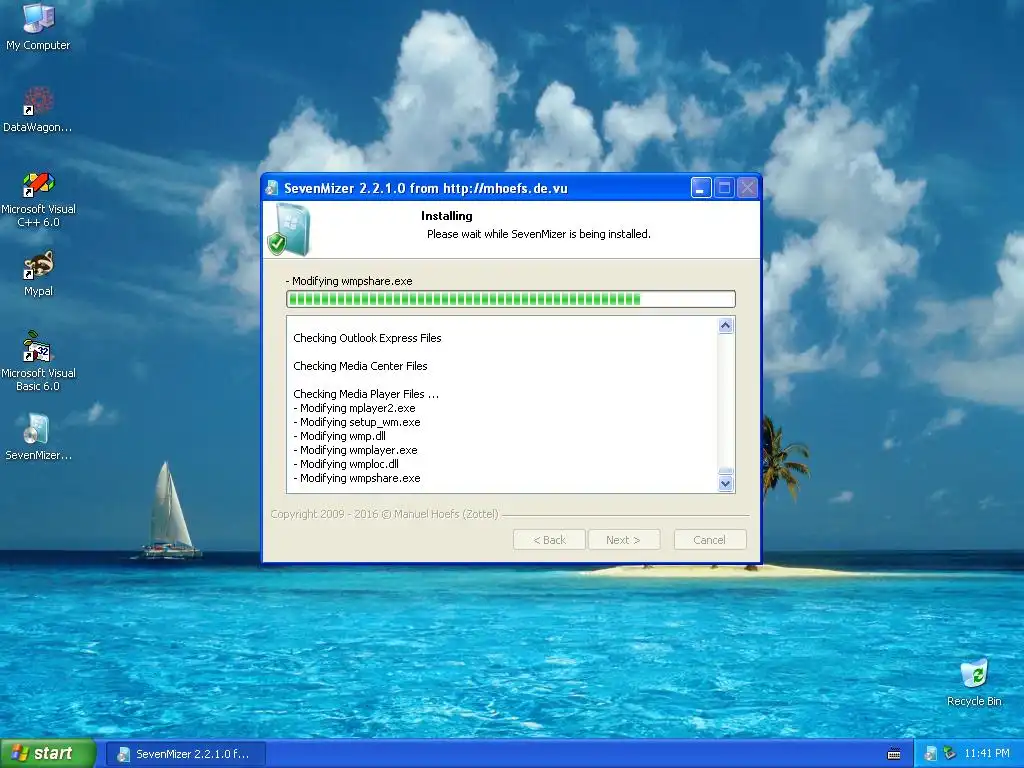
Task: Click '- Modifying wmplayer.exe' log line
Action: tap(355, 451)
